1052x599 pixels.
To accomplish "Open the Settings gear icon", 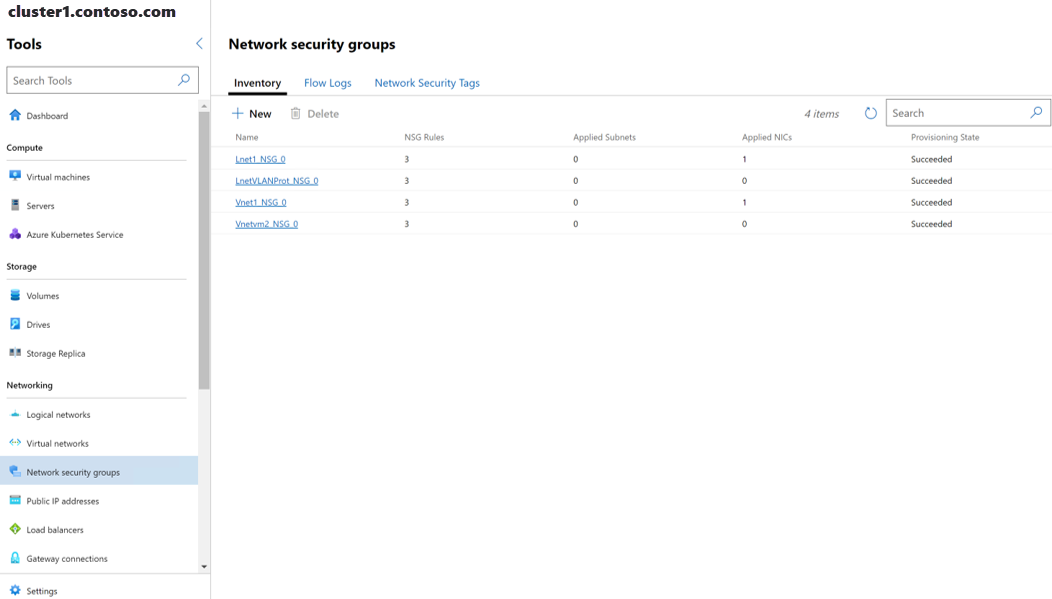I will click(15, 590).
